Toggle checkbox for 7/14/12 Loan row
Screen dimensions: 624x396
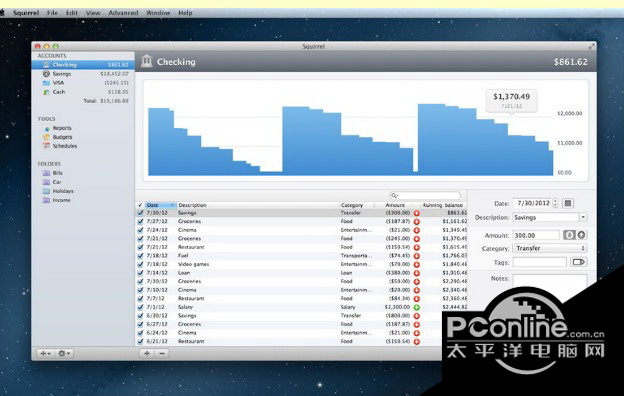(x=140, y=273)
